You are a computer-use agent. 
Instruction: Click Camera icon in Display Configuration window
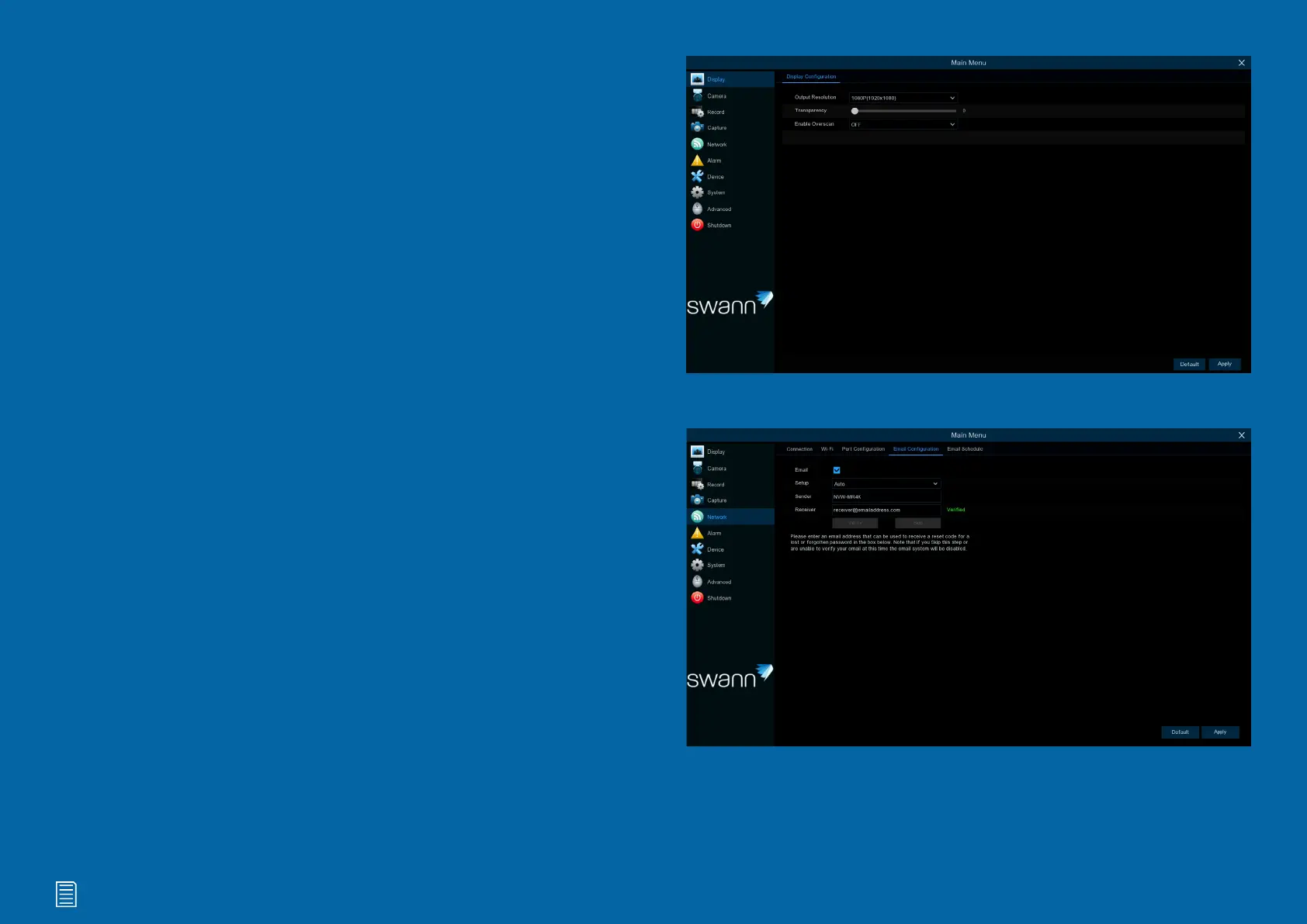(x=697, y=95)
